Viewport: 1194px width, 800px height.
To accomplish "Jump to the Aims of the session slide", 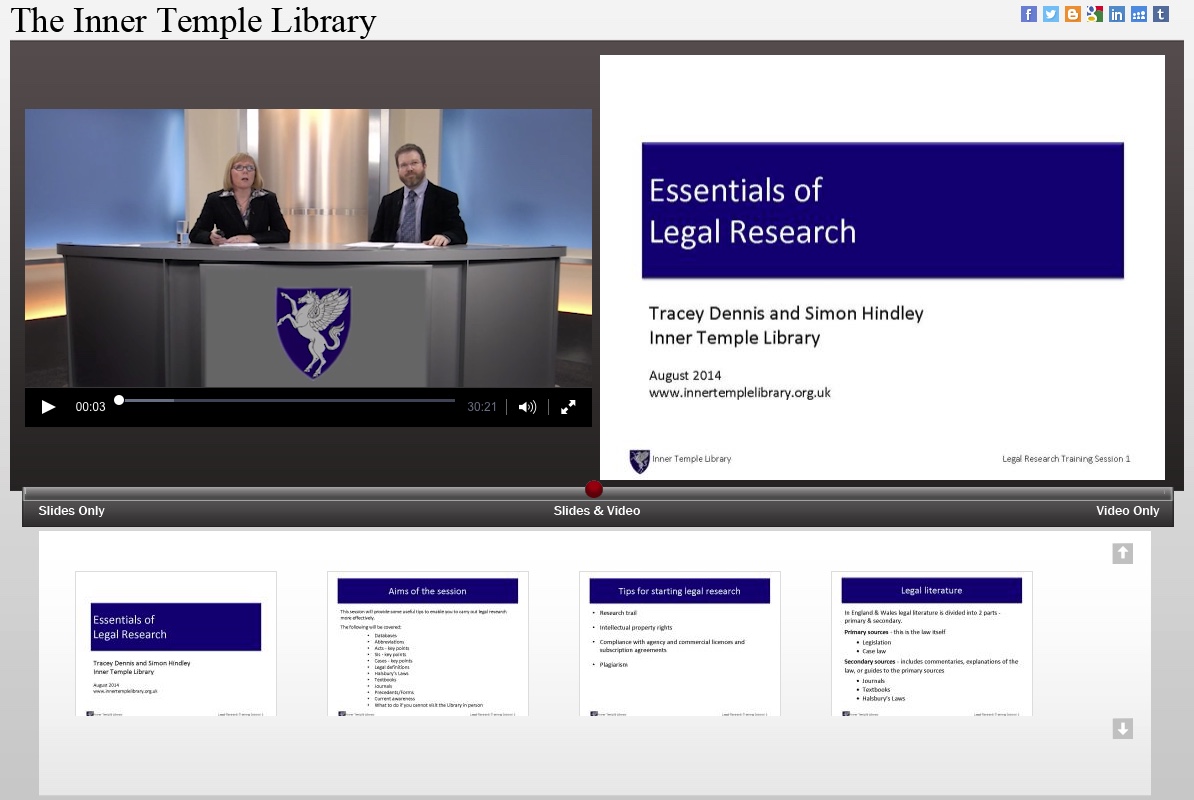I will [428, 644].
